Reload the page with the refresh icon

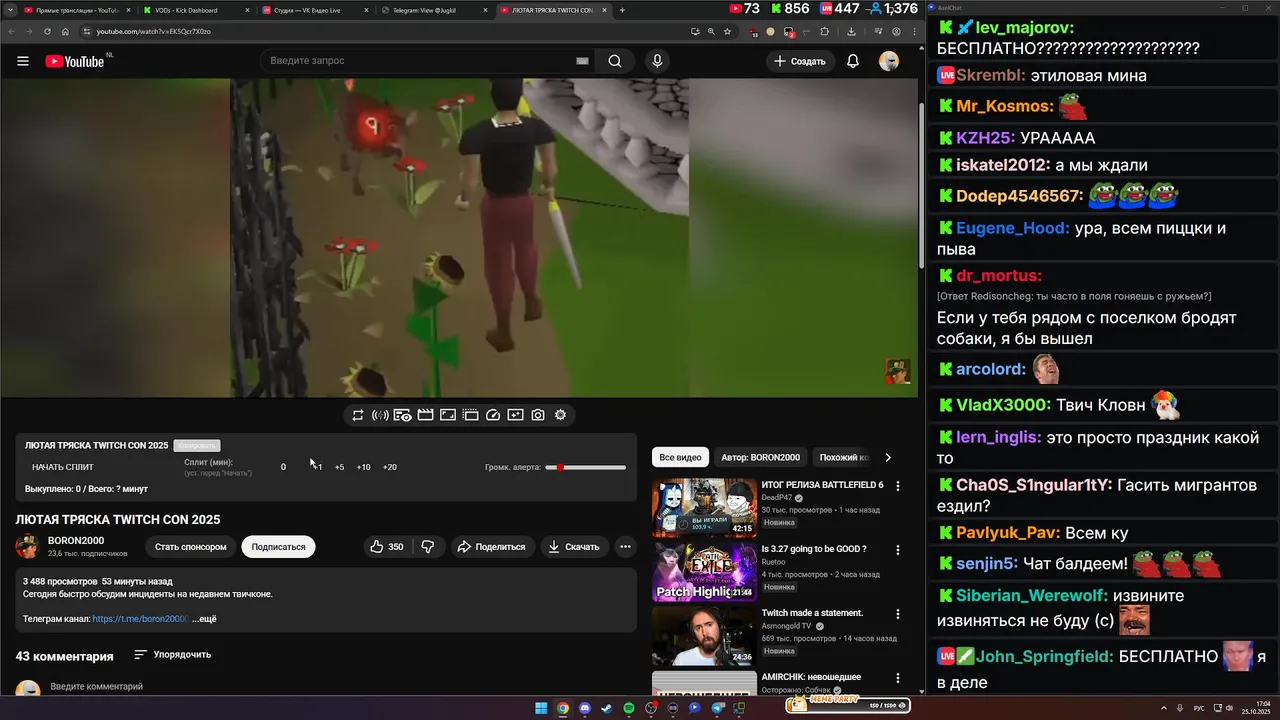[x=47, y=31]
